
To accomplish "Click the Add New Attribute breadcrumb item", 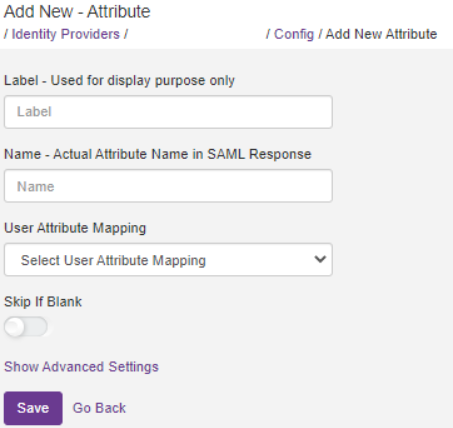I will 381,34.
